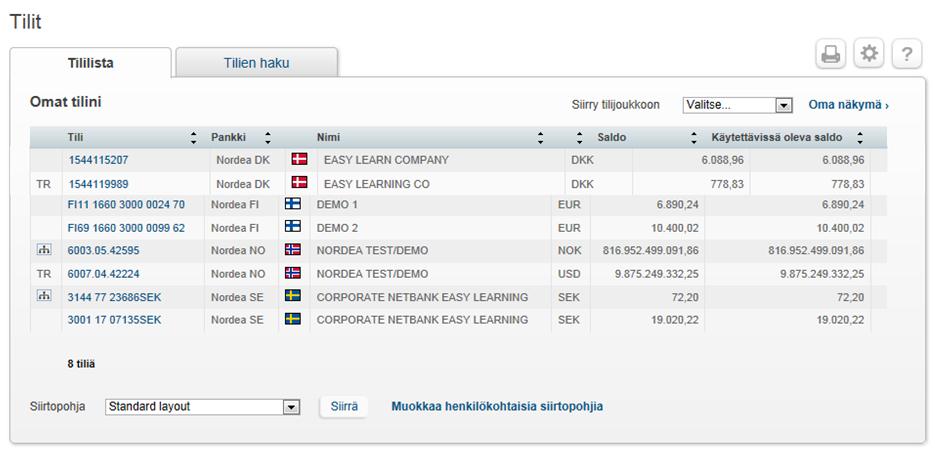
Task: Click the Norwegian flag in the USD account row
Action: (x=293, y=273)
